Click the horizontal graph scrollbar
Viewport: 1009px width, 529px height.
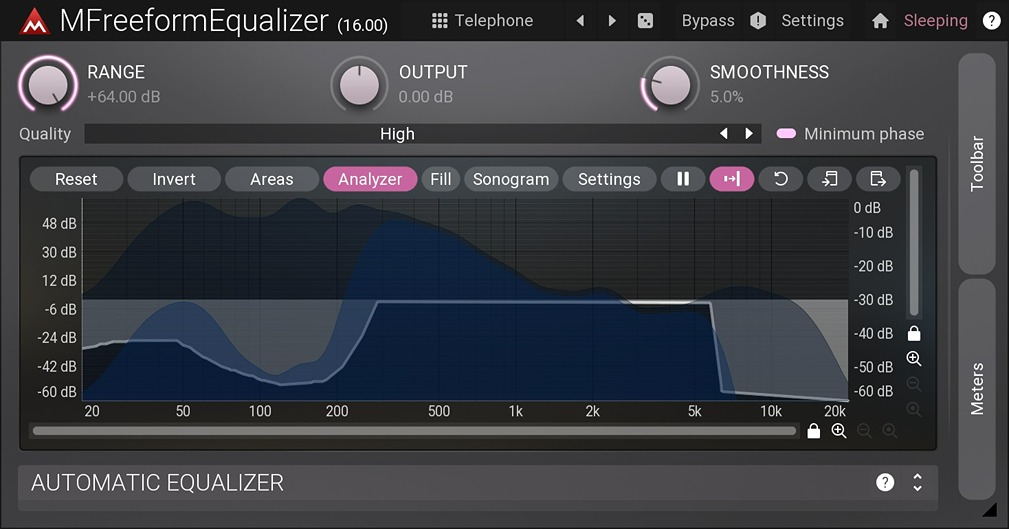[414, 431]
